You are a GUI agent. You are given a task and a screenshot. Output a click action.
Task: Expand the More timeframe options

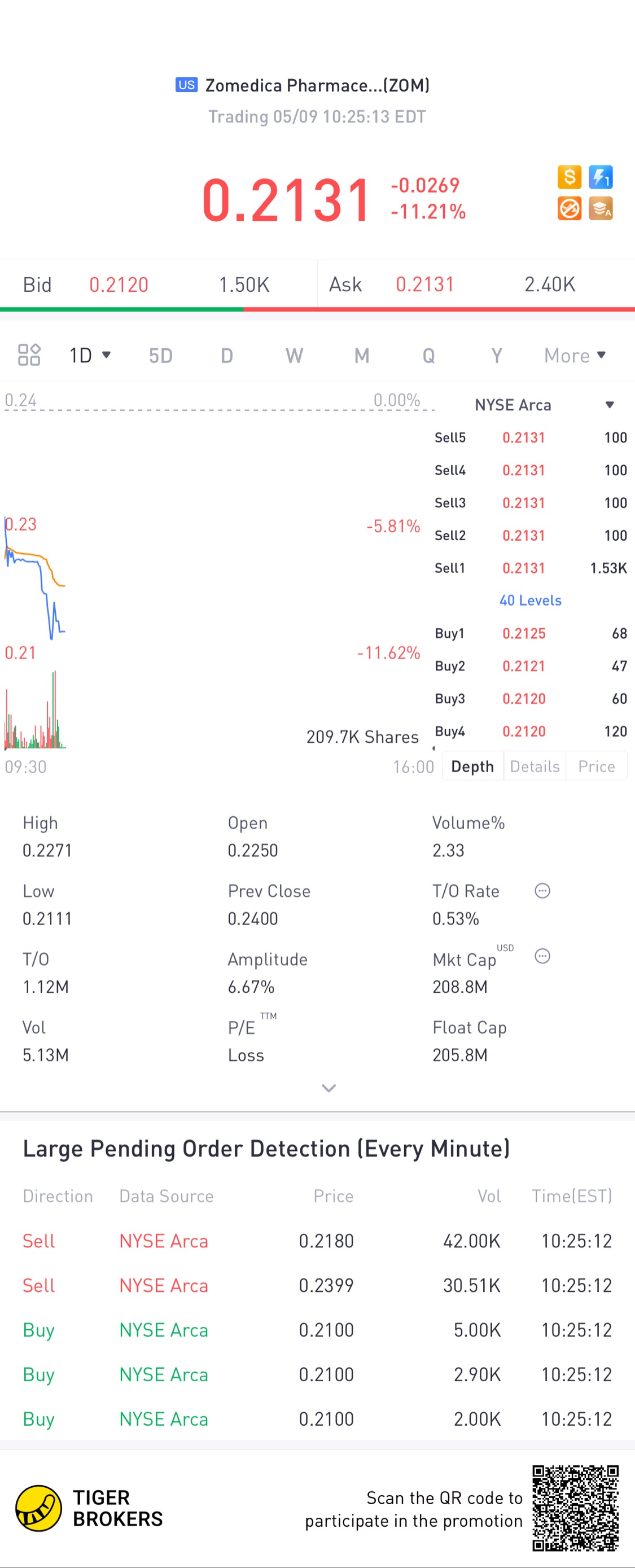pyautogui.click(x=575, y=355)
